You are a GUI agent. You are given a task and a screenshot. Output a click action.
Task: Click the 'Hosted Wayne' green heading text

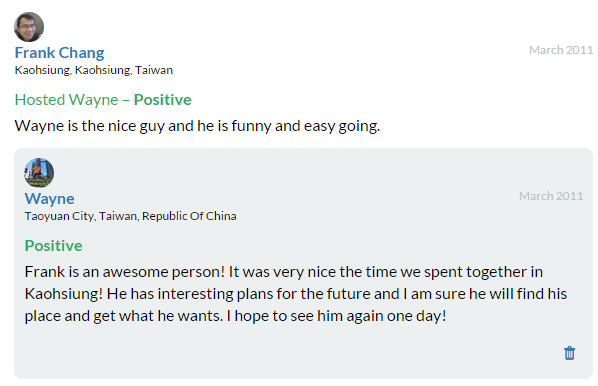(66, 100)
